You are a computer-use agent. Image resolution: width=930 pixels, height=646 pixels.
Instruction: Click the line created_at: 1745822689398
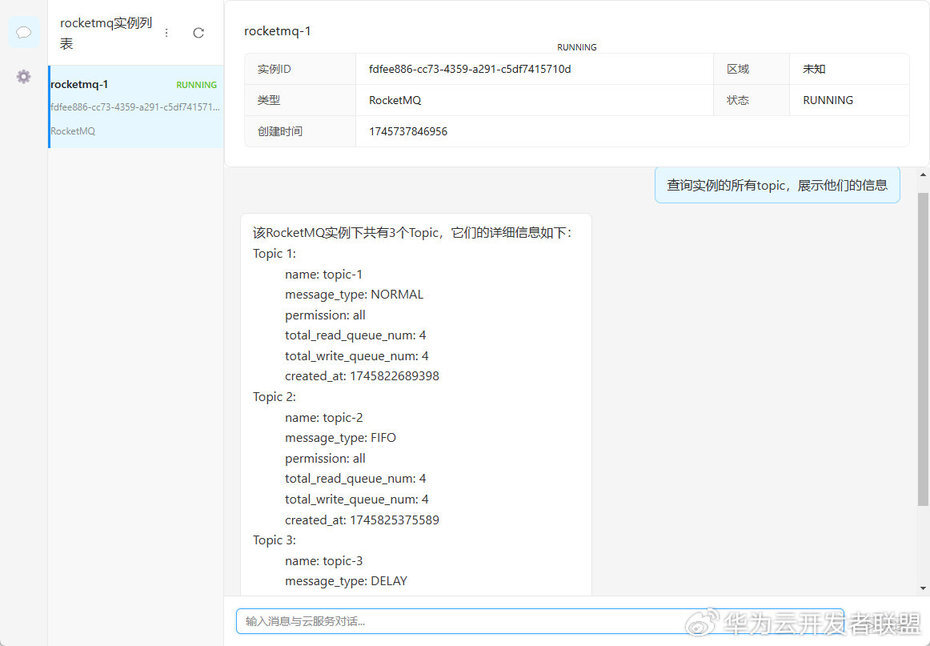click(362, 376)
